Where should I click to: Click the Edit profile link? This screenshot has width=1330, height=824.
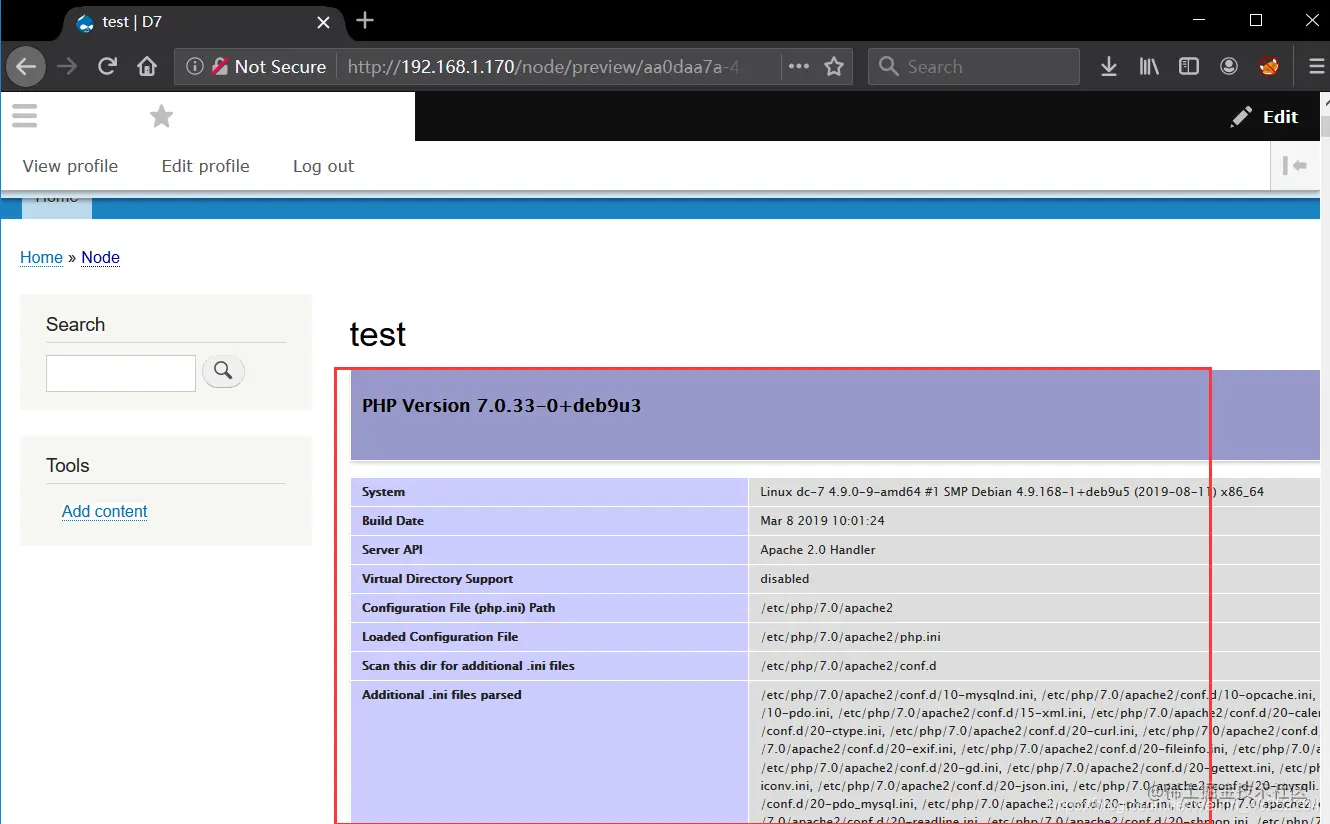pyautogui.click(x=206, y=166)
